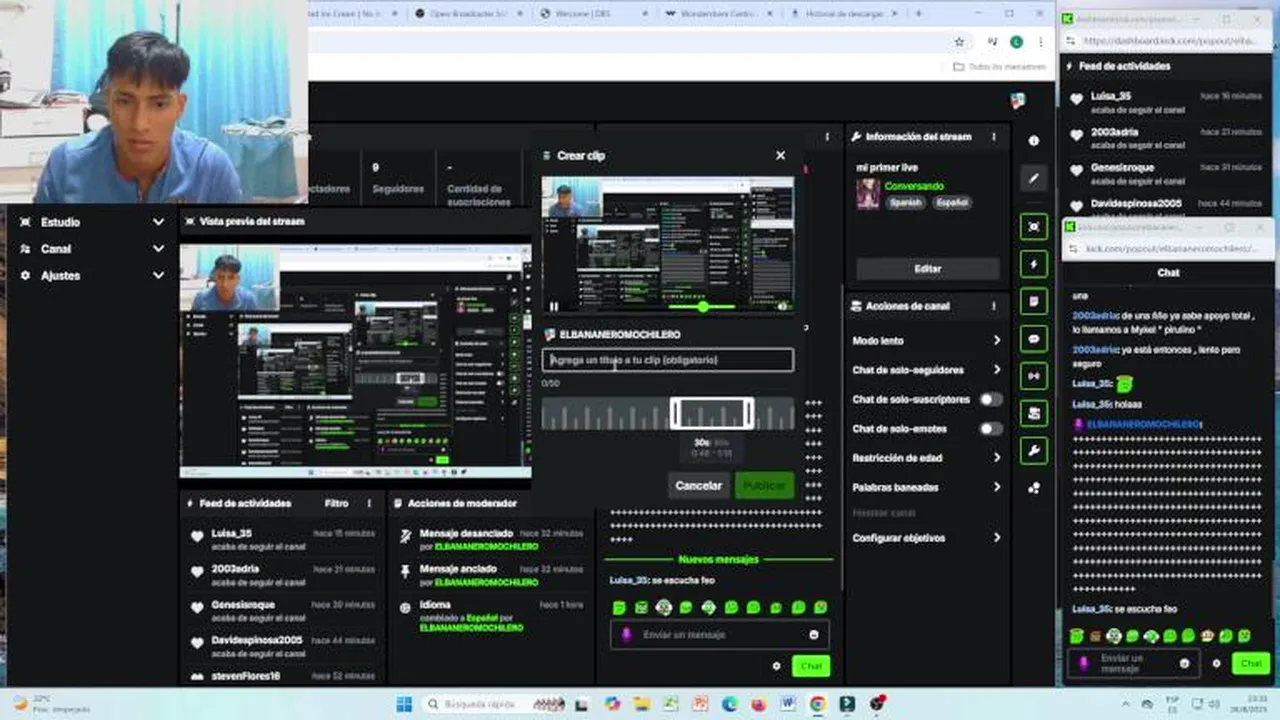Click the profile avatar at top right

pyautogui.click(x=1017, y=101)
